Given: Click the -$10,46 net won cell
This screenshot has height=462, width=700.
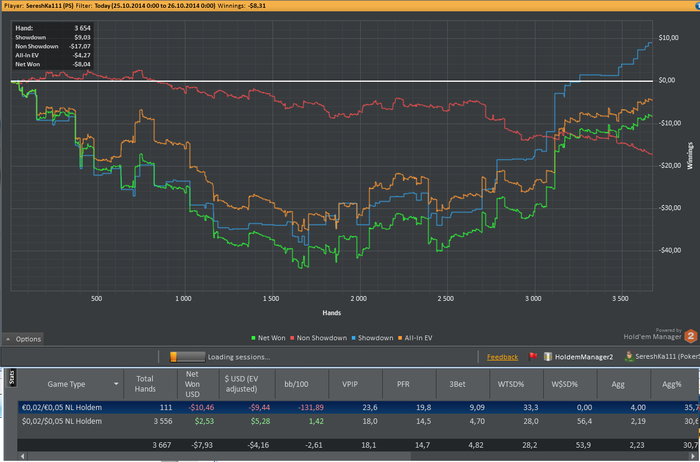Looking at the screenshot, I should tap(201, 407).
